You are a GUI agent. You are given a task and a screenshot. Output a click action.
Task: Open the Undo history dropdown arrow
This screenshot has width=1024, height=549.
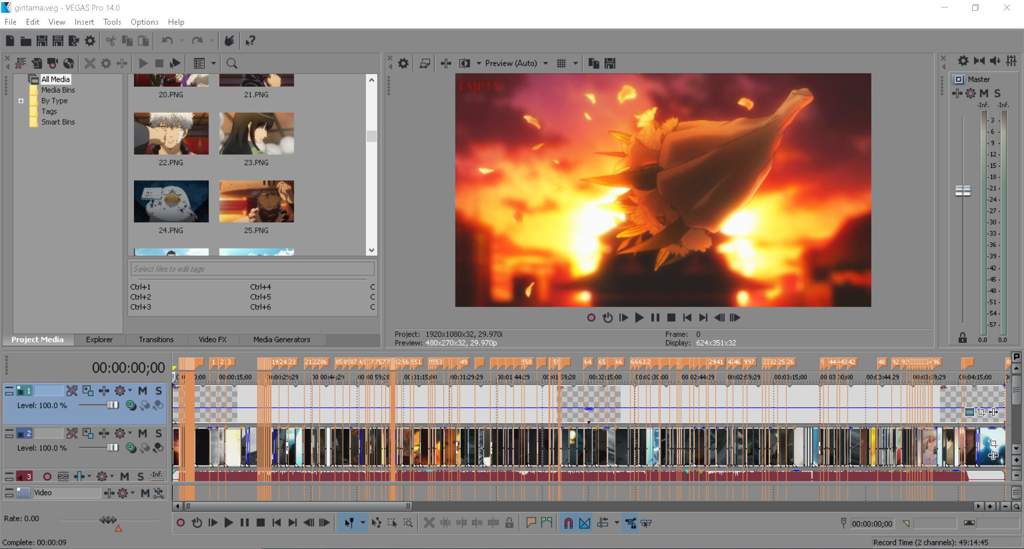[180, 41]
